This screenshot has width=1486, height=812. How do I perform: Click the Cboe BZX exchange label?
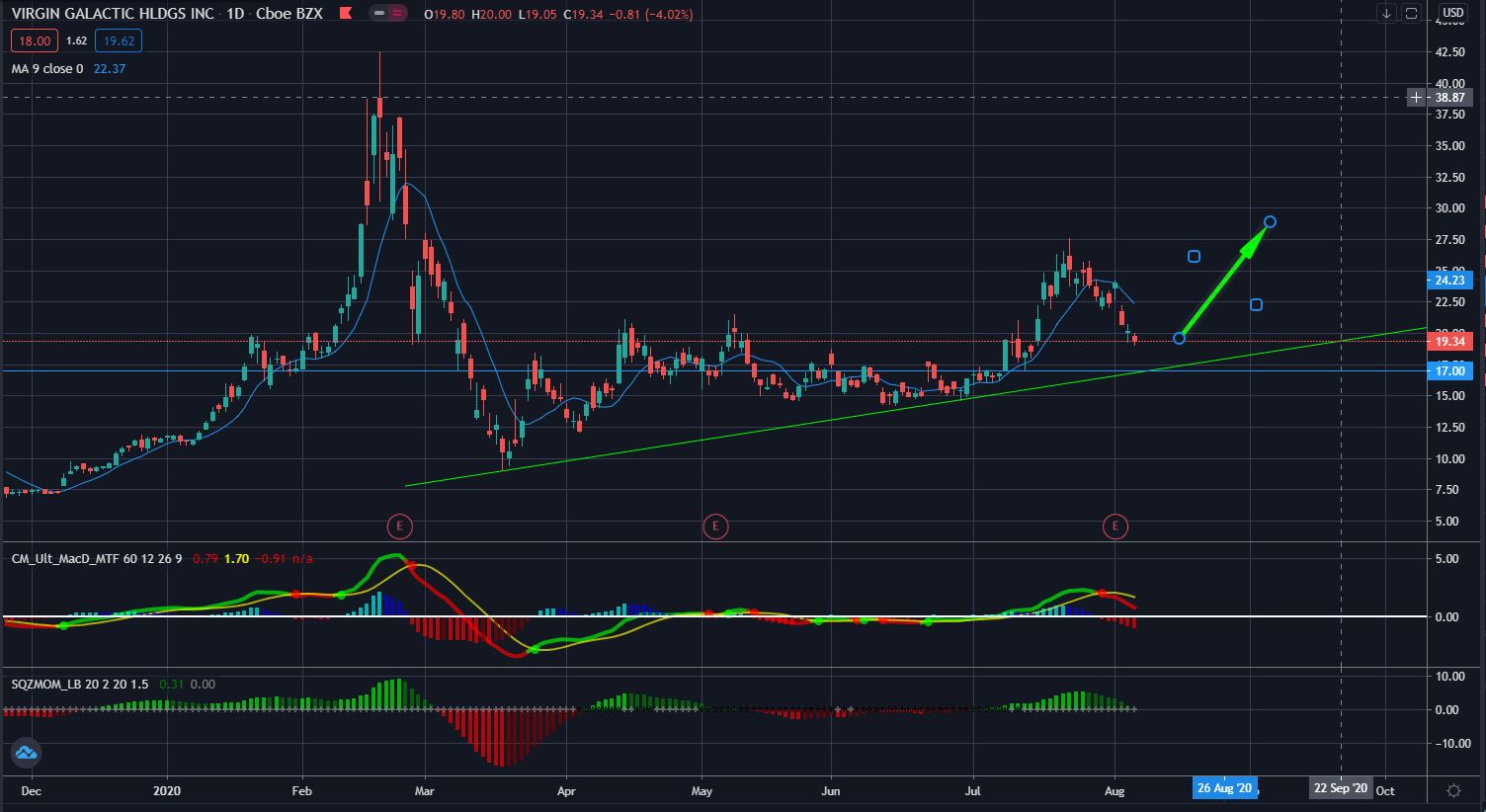289,15
